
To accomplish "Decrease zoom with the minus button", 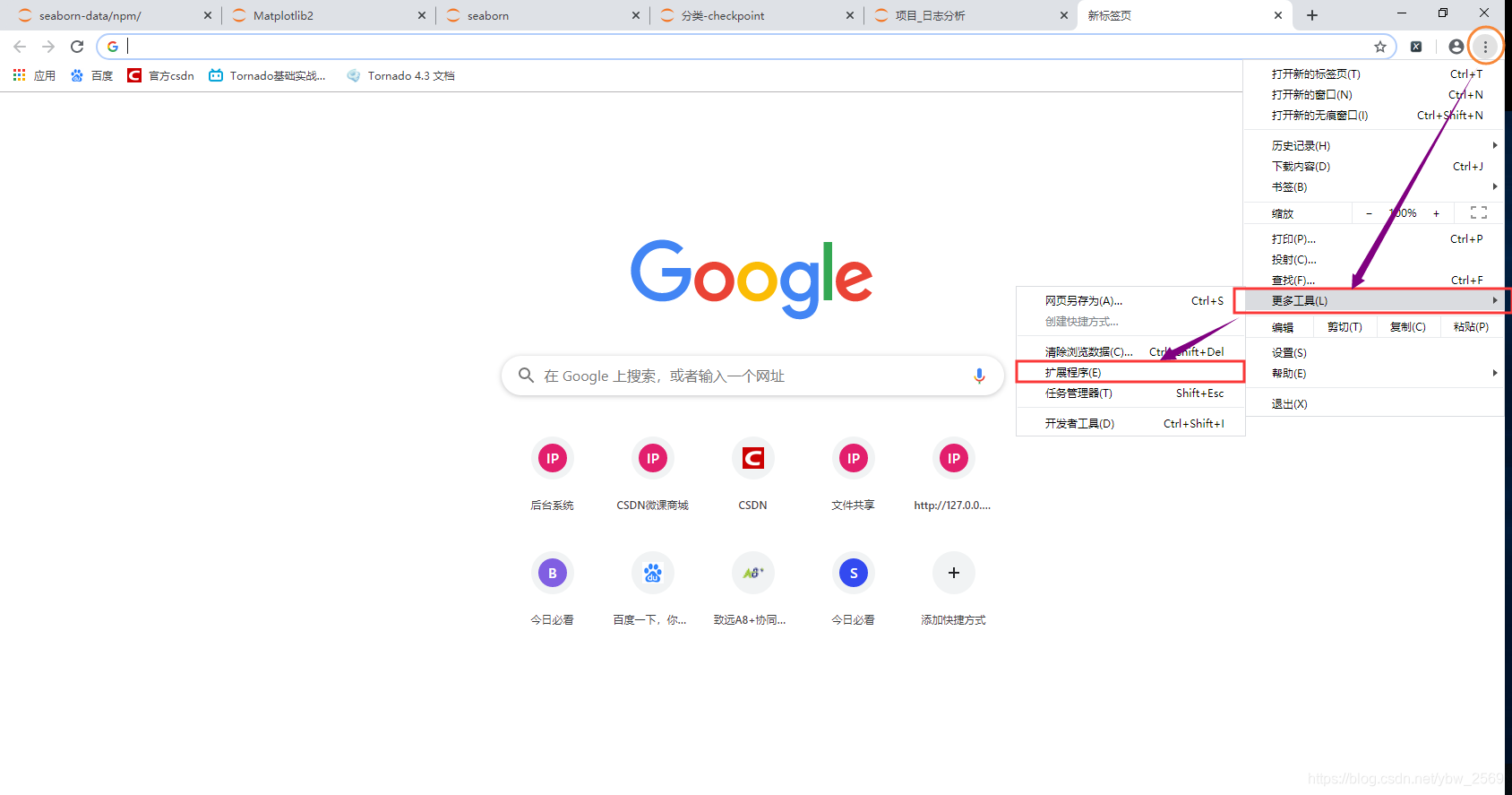I will [1369, 213].
